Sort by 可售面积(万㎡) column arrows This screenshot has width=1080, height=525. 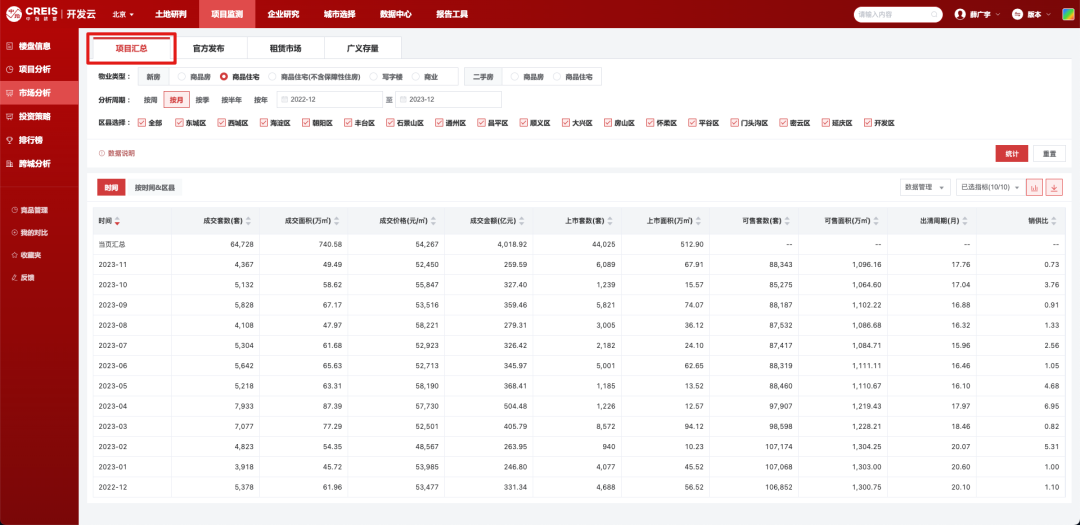point(875,222)
